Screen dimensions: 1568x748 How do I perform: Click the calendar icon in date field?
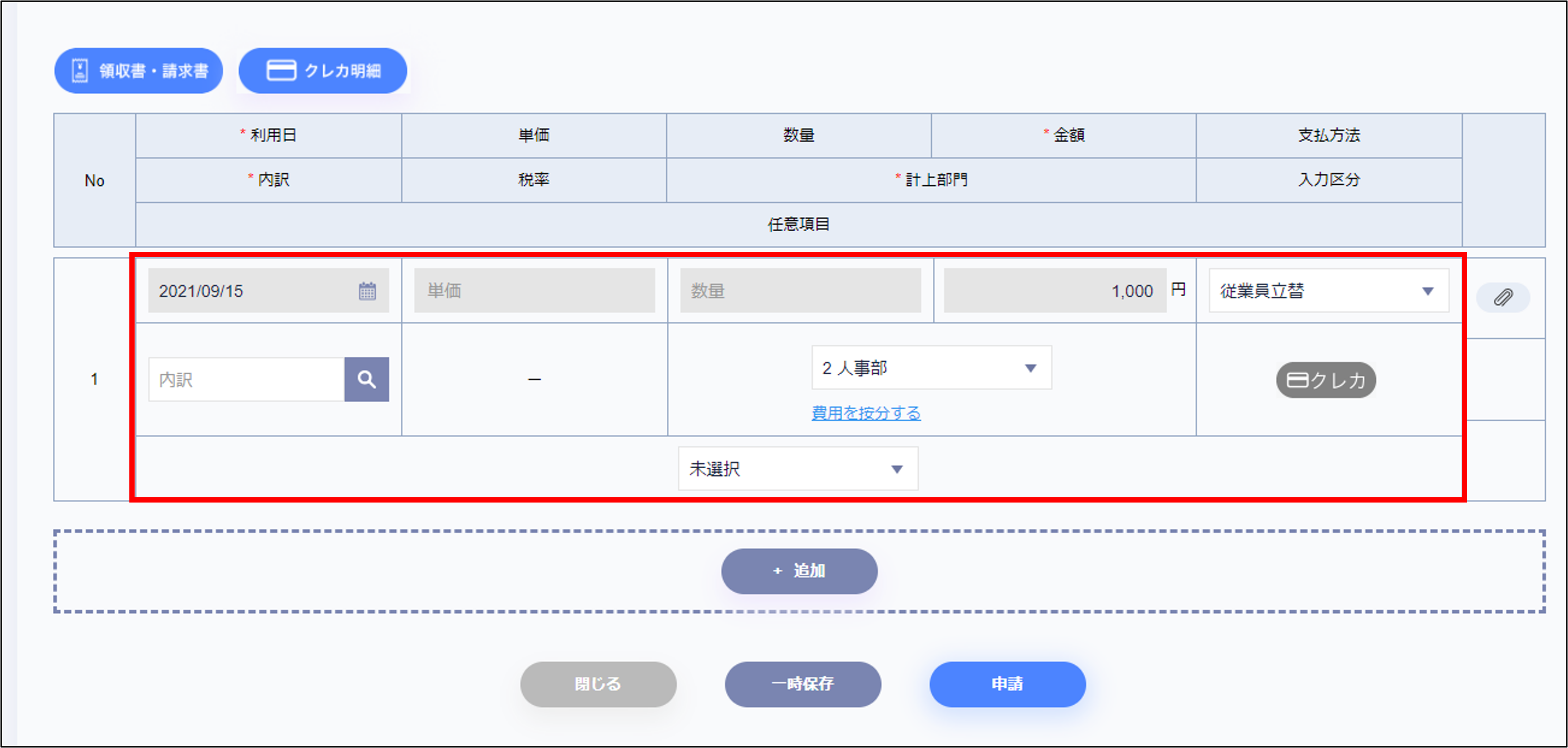pos(367,291)
